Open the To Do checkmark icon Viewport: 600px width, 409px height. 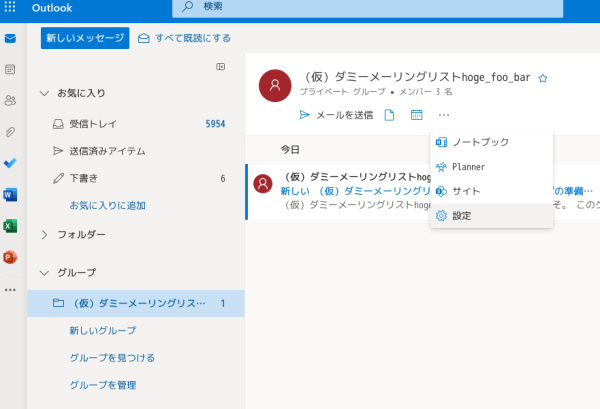pyautogui.click(x=11, y=162)
